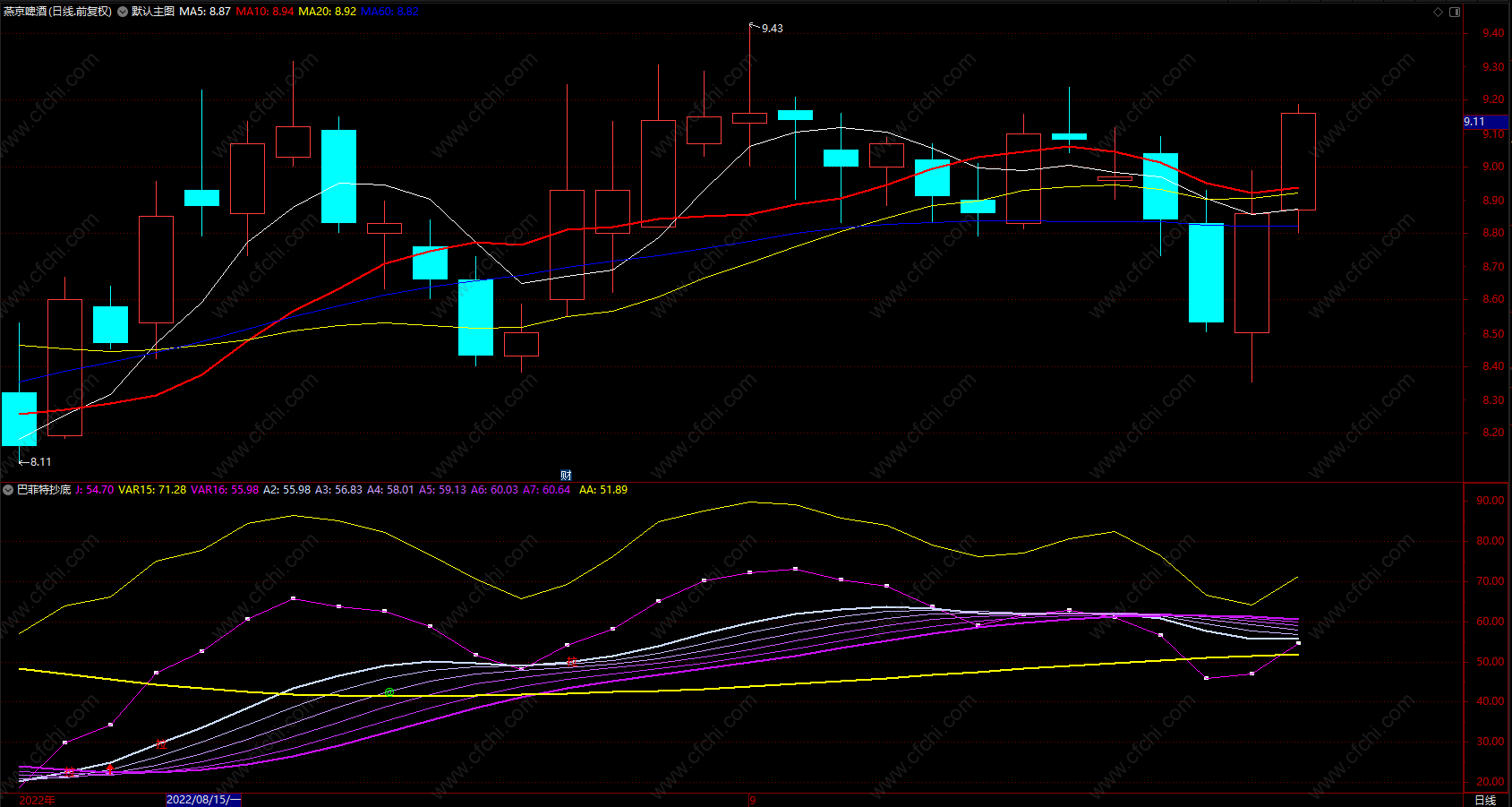
Task: Click the J: 54.70 indicator value
Action: click(x=95, y=490)
